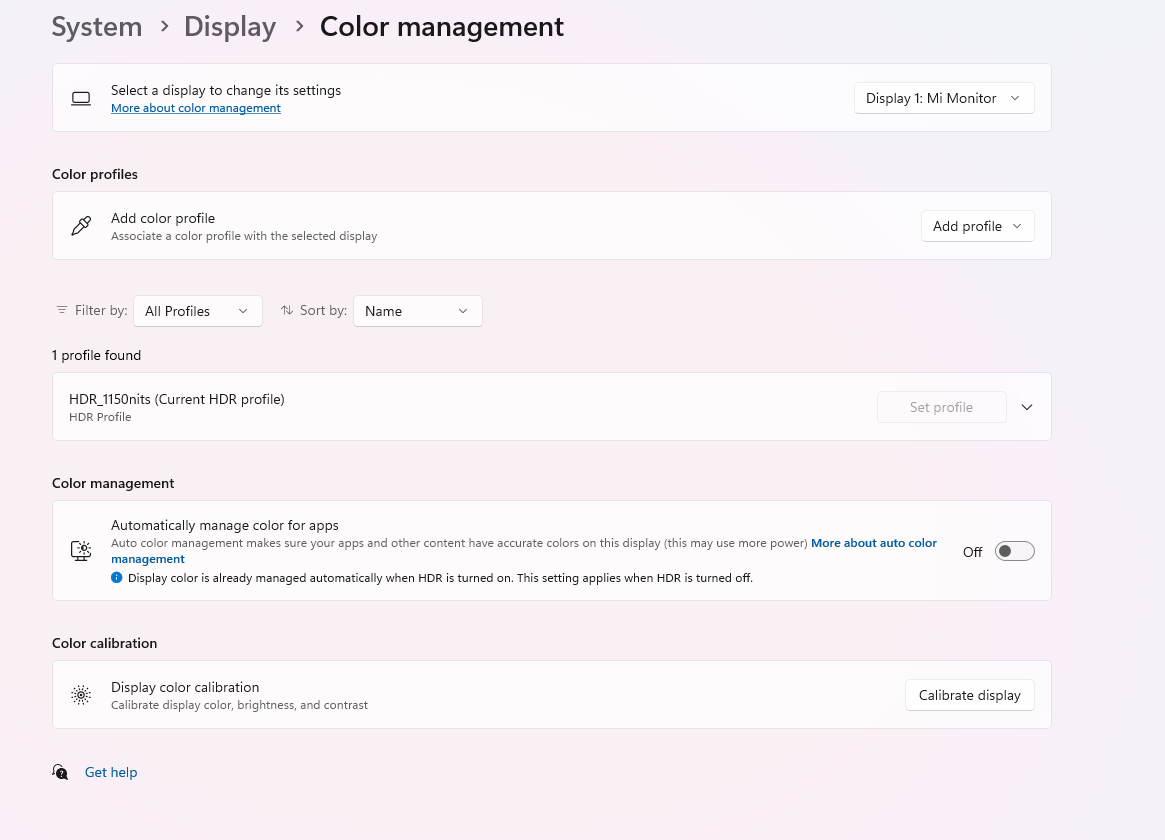
Task: Click the Filter by label
Action: pos(101,310)
